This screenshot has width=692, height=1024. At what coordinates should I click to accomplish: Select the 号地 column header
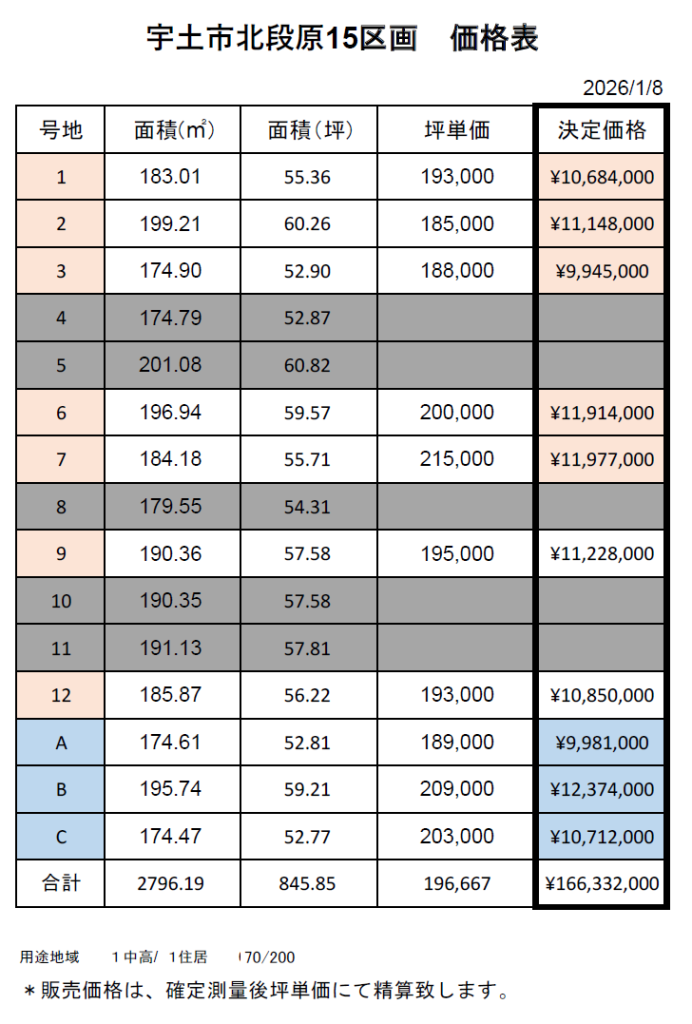(x=60, y=130)
